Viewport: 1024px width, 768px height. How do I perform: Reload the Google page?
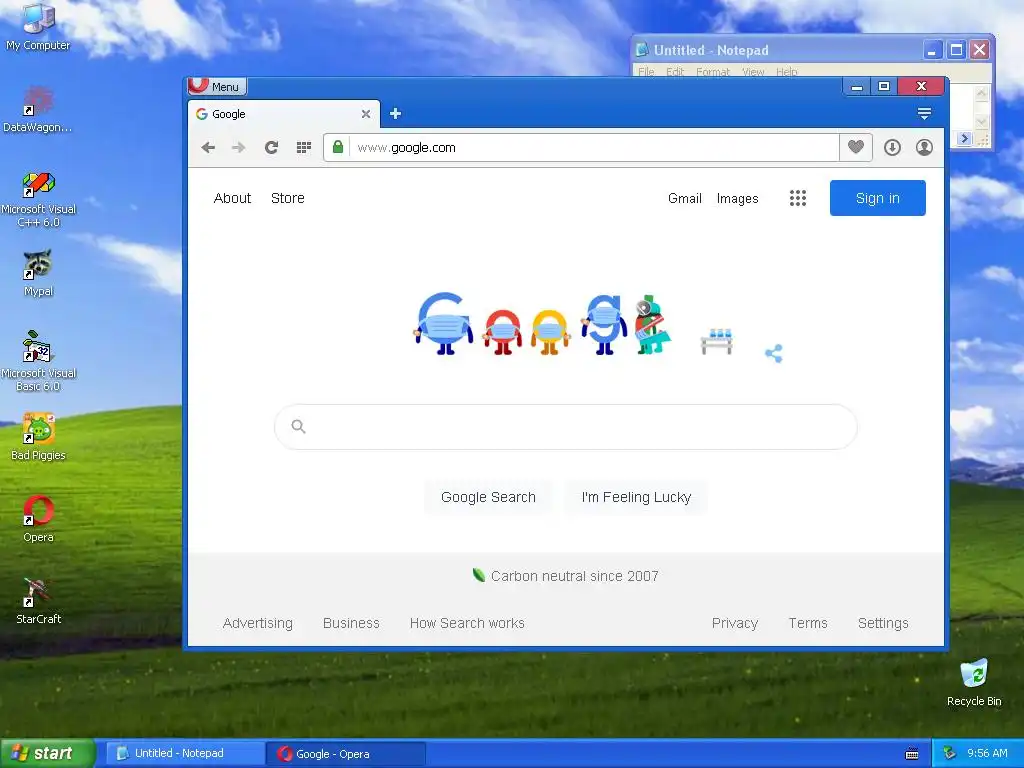(271, 148)
